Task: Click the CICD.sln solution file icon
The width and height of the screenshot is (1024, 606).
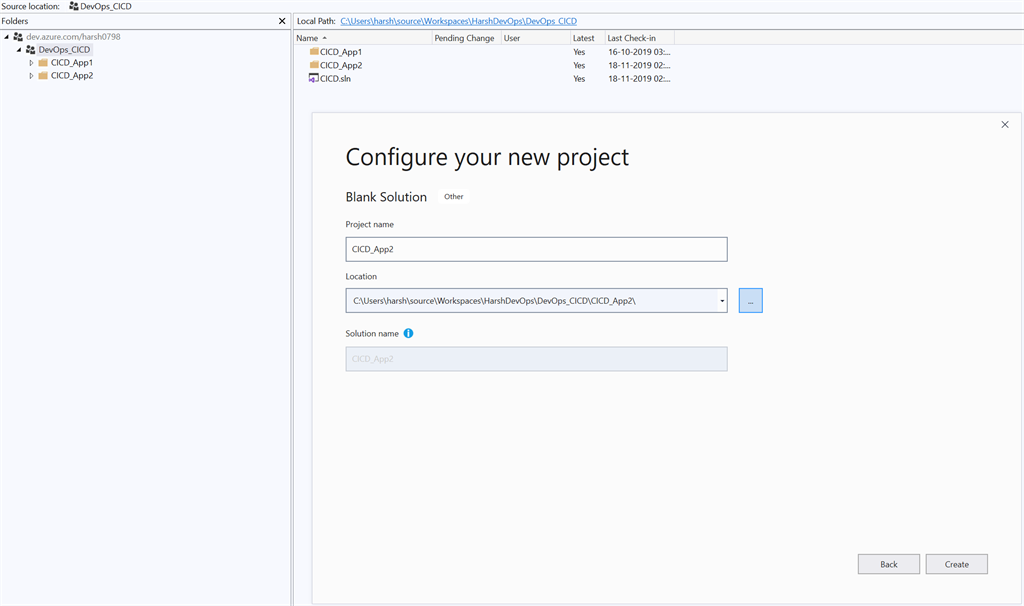Action: 313,78
